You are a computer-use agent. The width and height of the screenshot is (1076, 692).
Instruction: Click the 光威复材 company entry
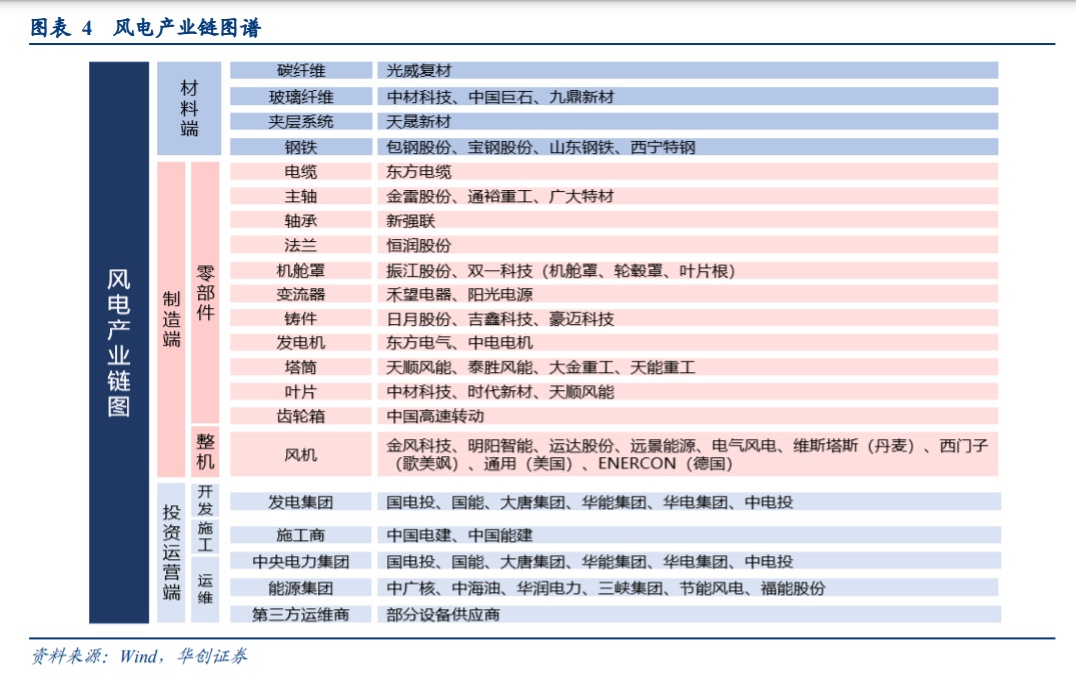point(688,70)
